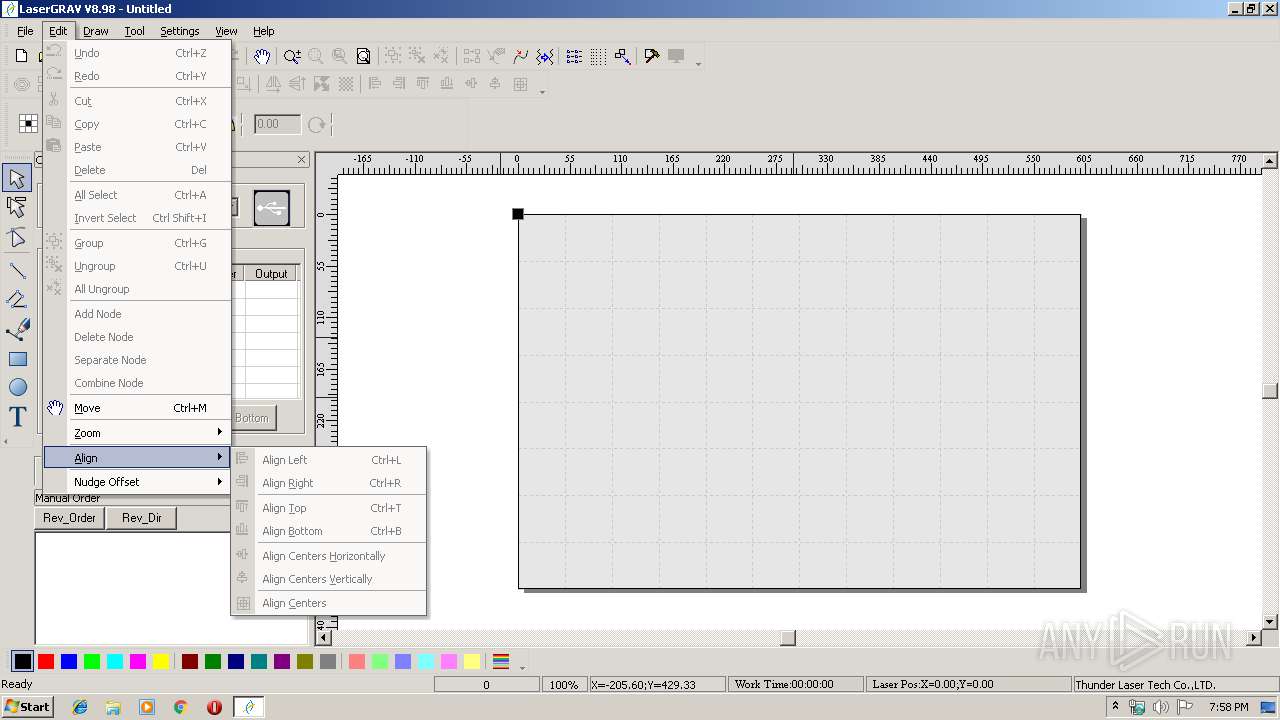Select the Polyline drawing tool

tap(17, 299)
